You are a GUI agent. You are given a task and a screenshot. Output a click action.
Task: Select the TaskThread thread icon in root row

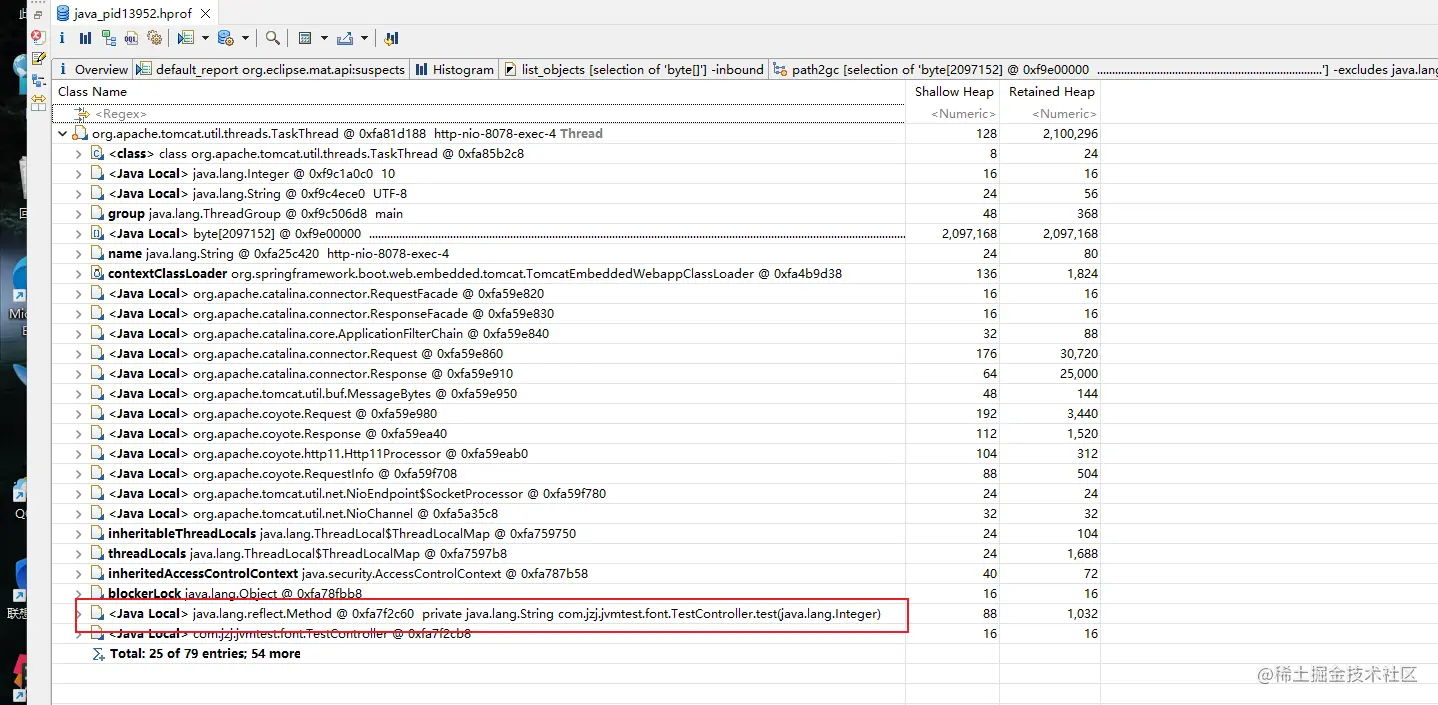coord(79,133)
